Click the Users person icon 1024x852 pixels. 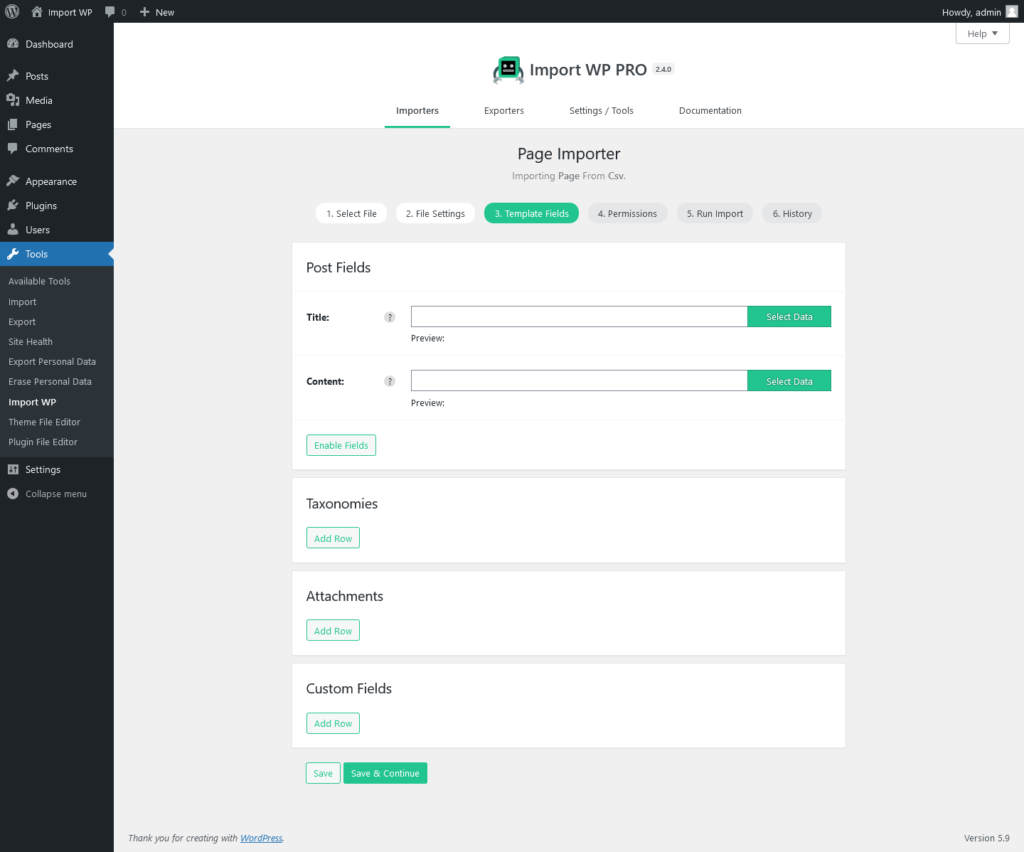[x=12, y=229]
